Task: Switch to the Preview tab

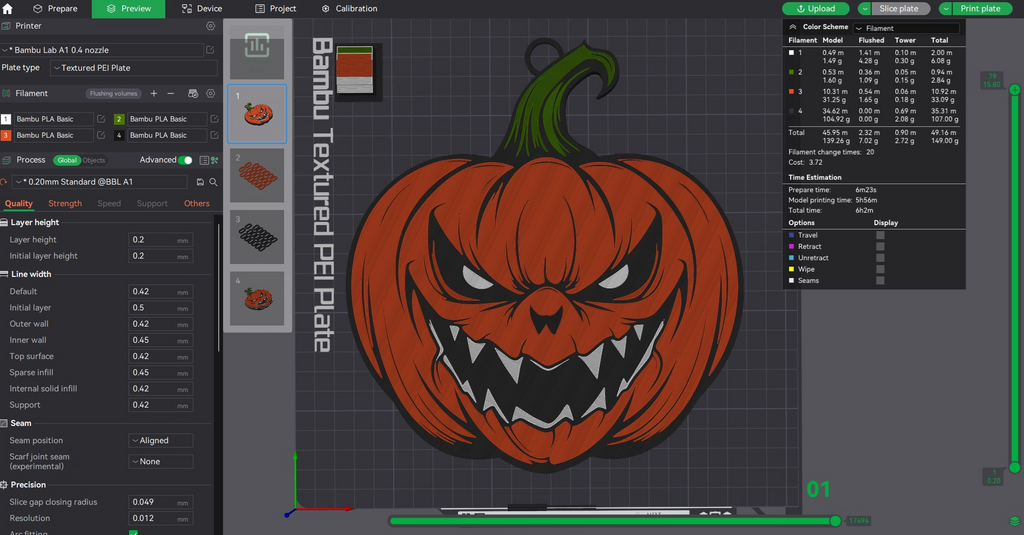Action: pyautogui.click(x=129, y=8)
